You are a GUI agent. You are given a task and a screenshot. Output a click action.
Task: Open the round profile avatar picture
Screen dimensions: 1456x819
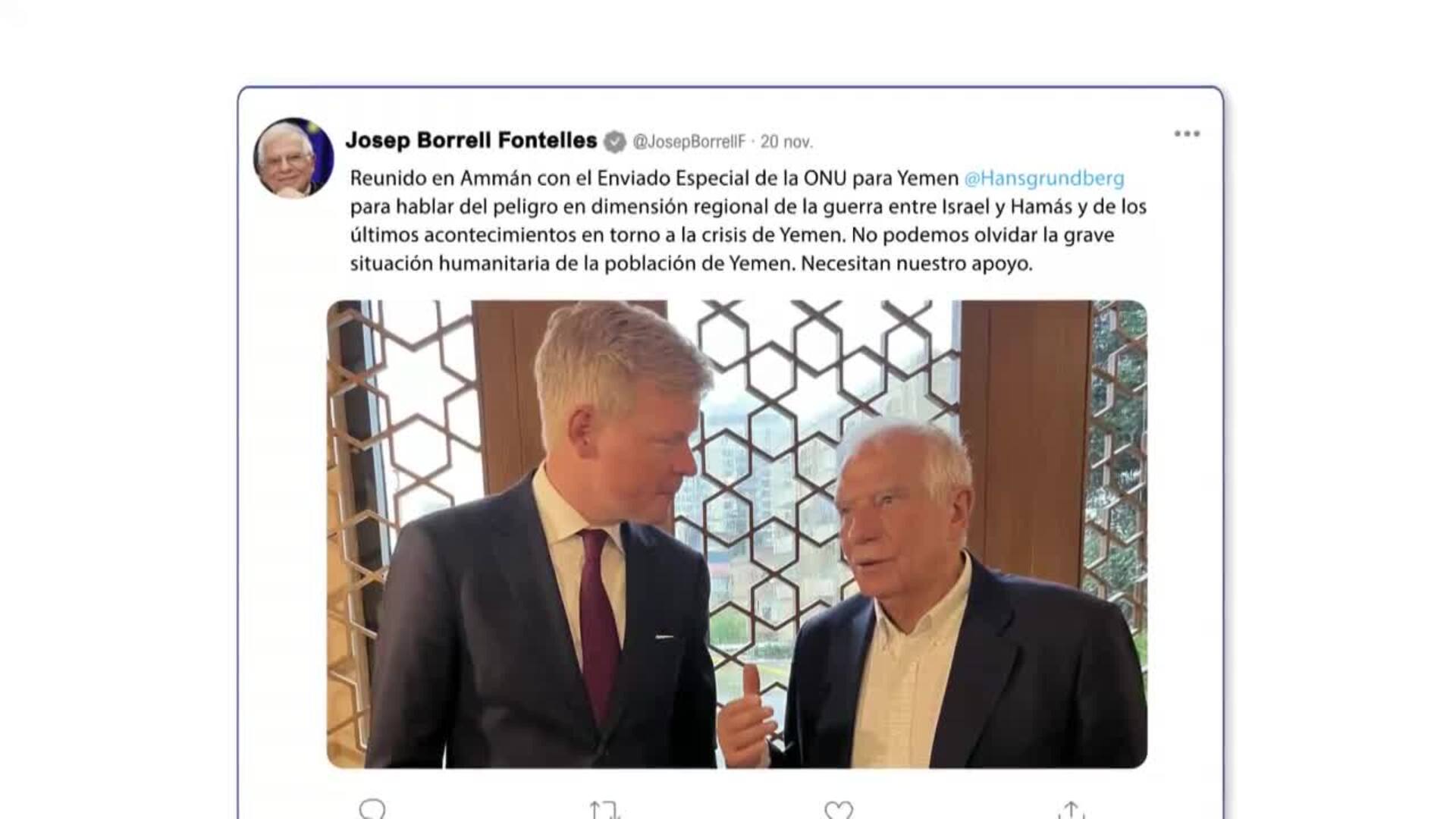point(293,158)
